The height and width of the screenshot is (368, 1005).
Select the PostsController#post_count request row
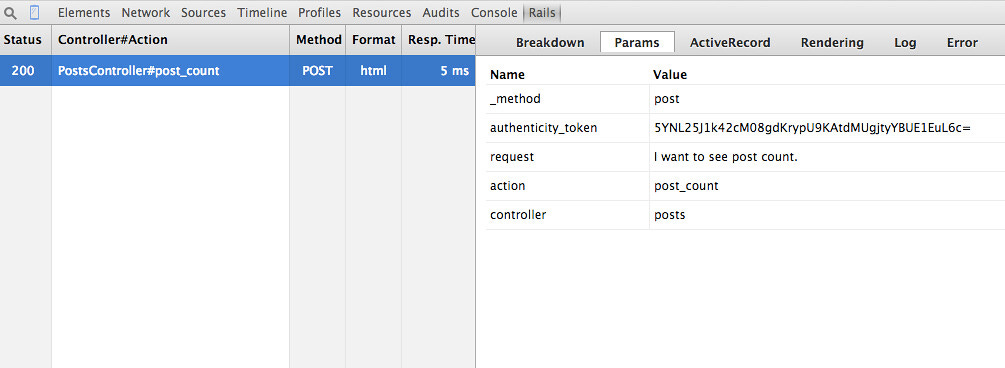[238, 71]
